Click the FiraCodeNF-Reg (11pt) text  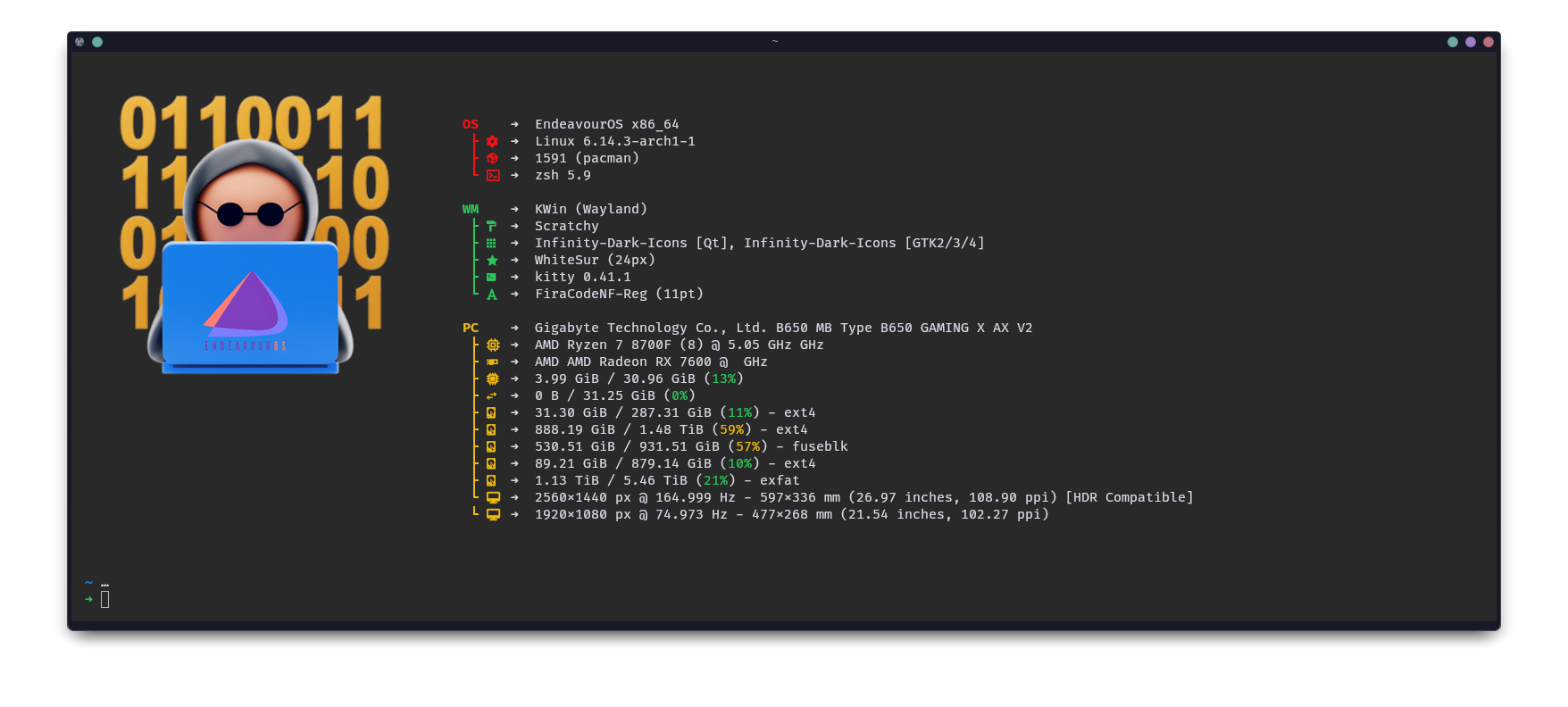tap(619, 294)
